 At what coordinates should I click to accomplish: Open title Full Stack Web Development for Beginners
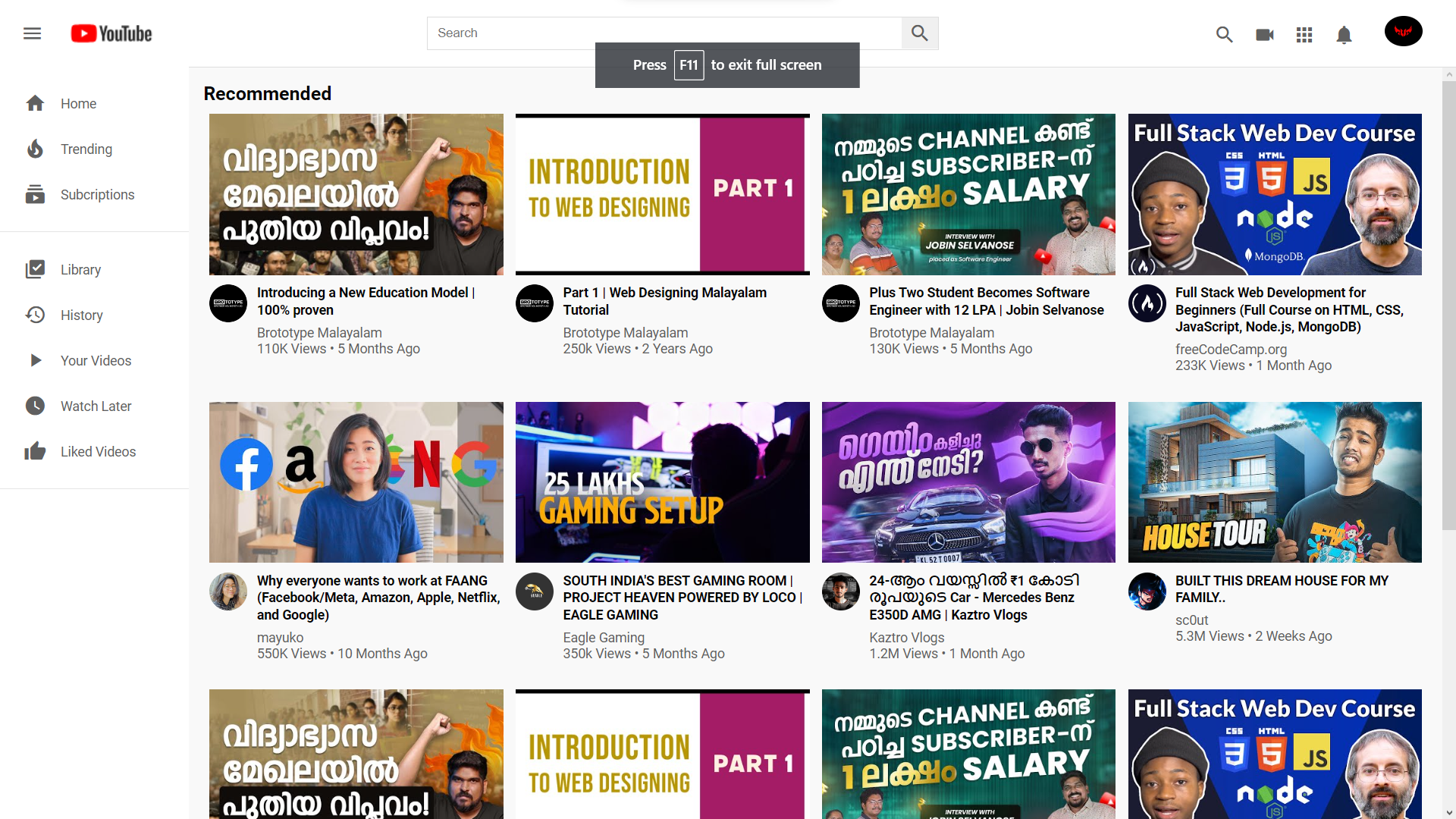(1289, 309)
